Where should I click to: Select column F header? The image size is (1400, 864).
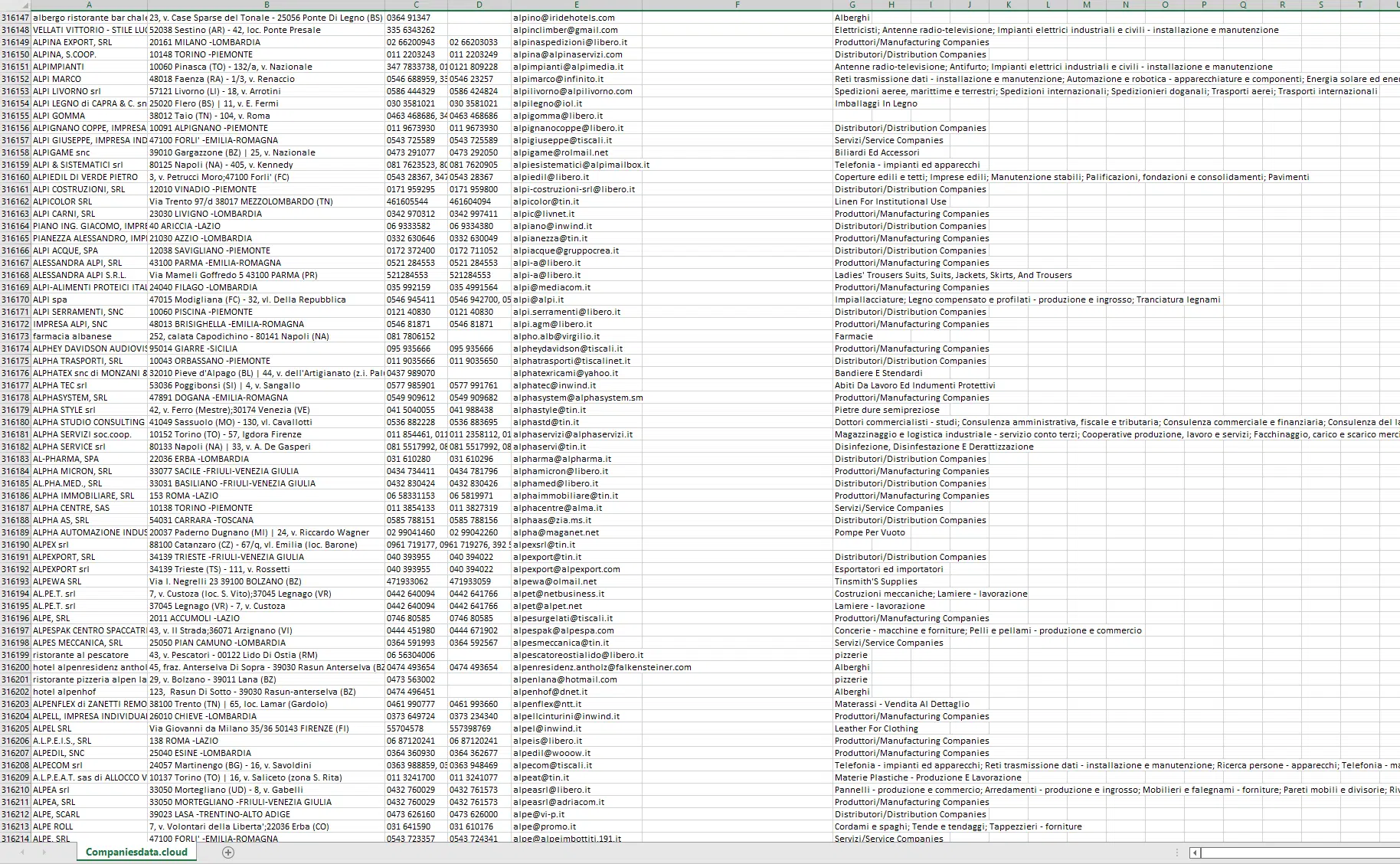(737, 5)
